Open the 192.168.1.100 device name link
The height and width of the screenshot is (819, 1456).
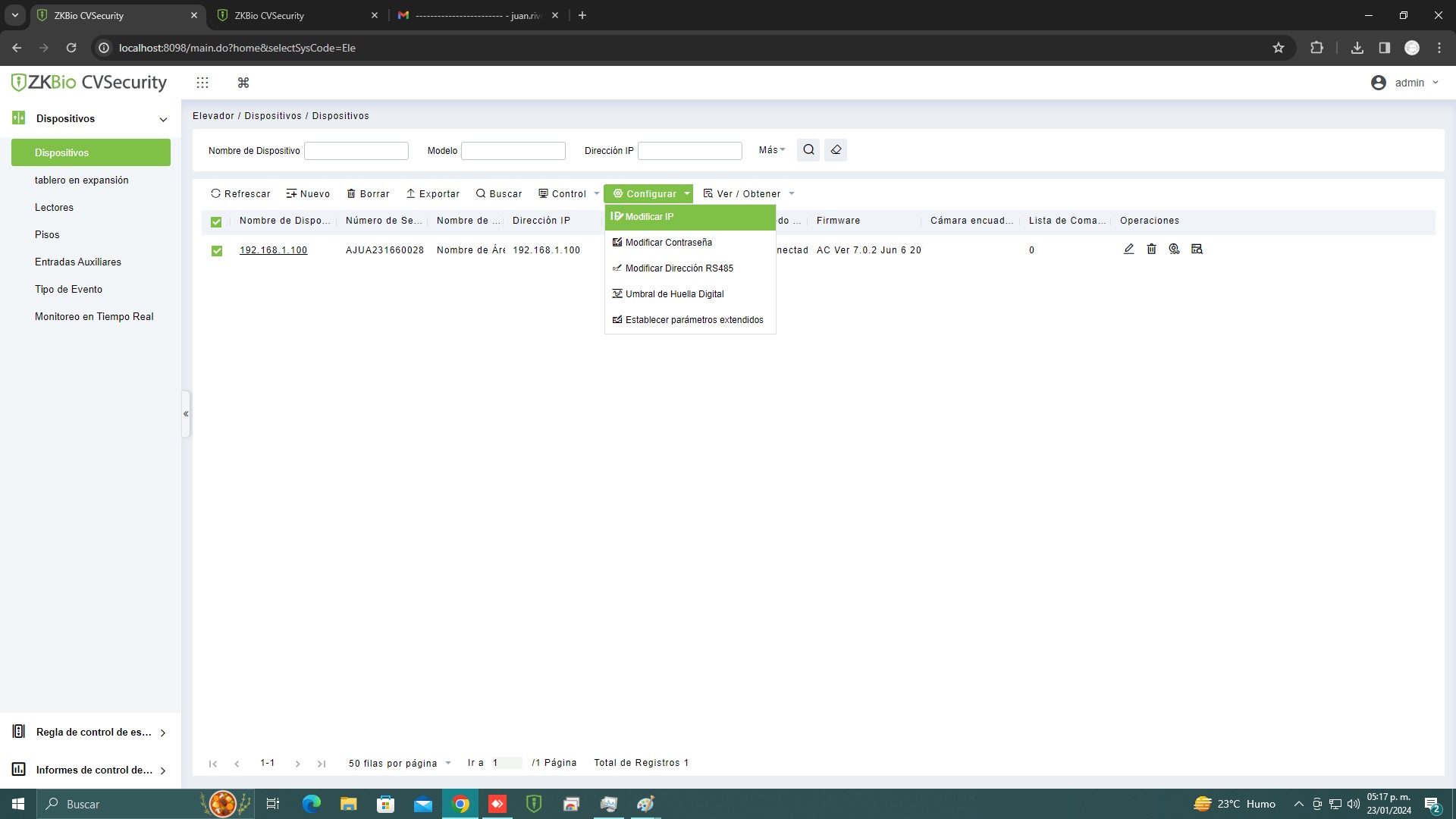coord(273,250)
